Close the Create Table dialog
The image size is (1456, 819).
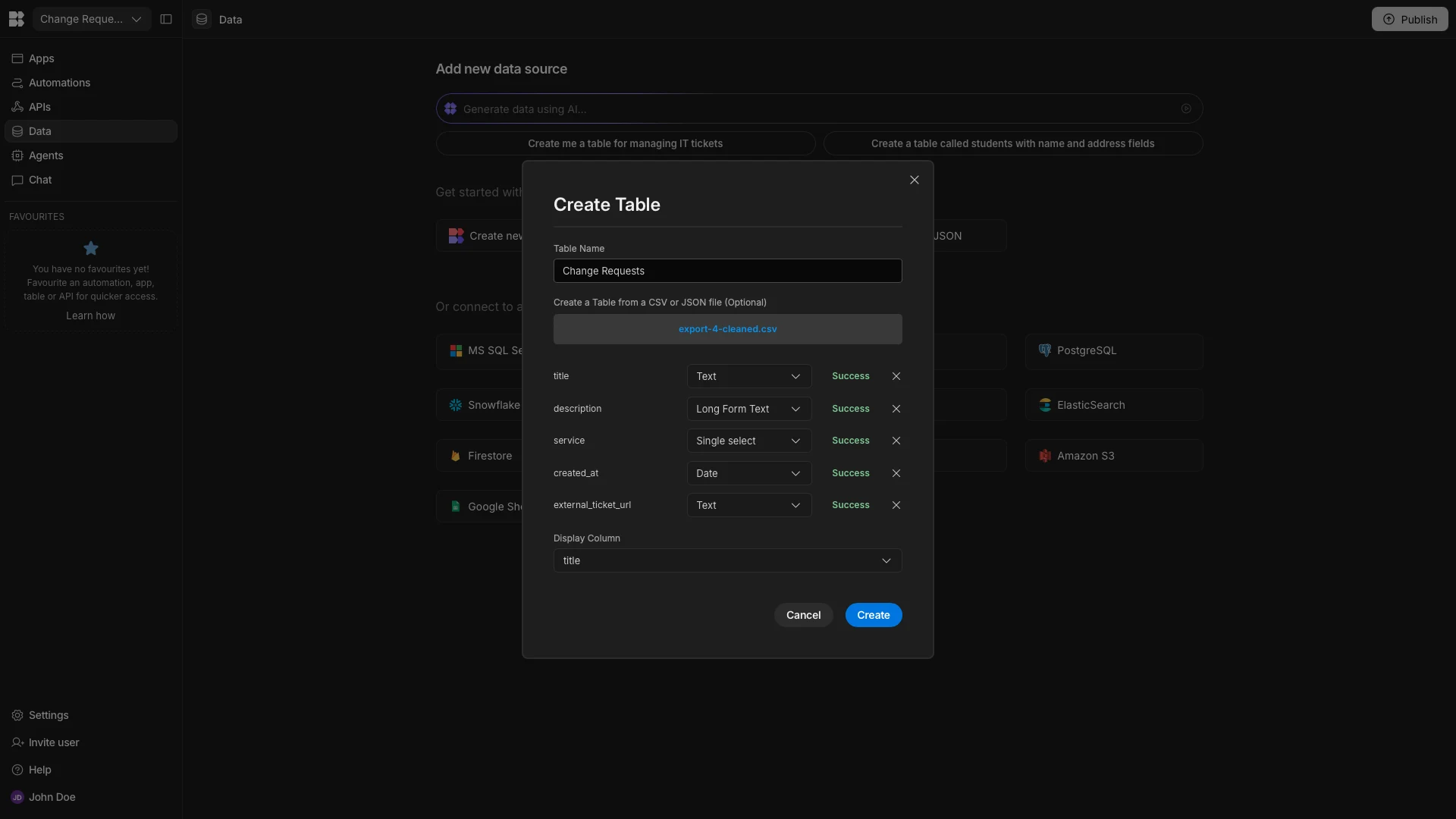[x=914, y=180]
